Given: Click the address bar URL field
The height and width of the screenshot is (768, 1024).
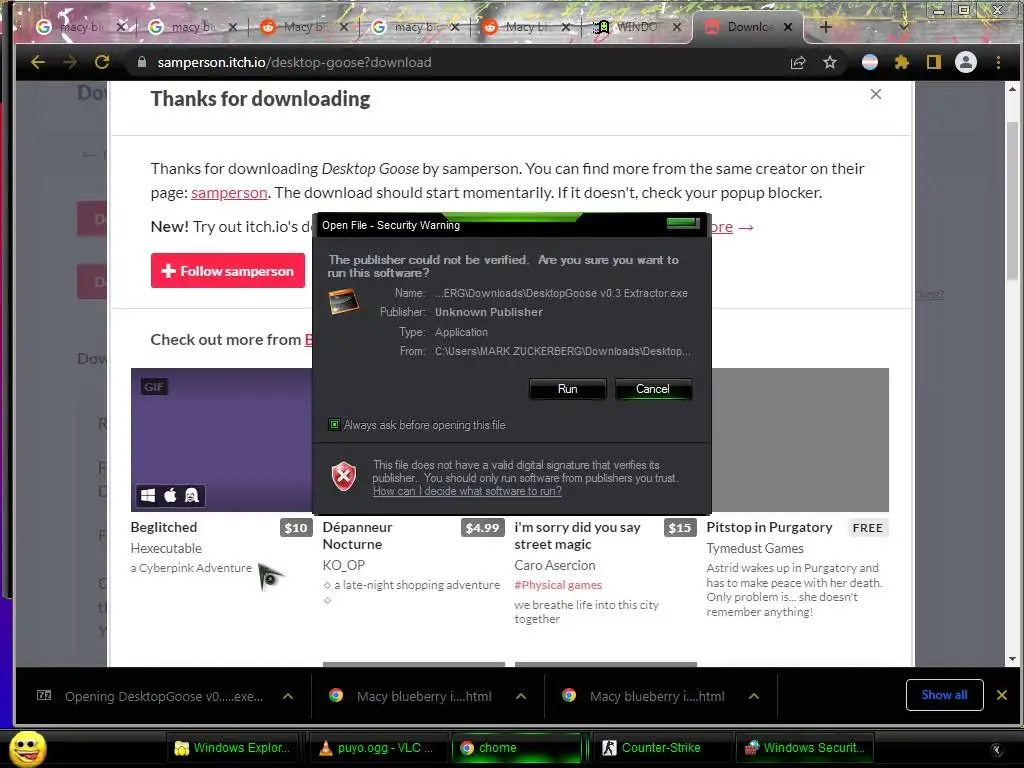Looking at the screenshot, I should pyautogui.click(x=457, y=62).
